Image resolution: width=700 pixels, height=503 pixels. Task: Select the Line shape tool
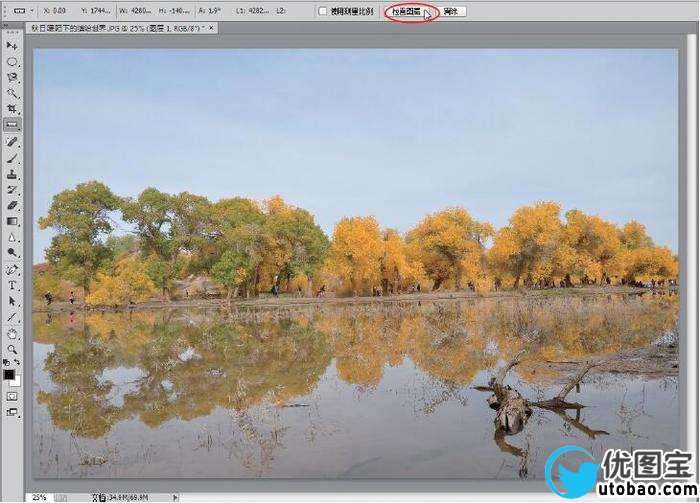click(12, 317)
